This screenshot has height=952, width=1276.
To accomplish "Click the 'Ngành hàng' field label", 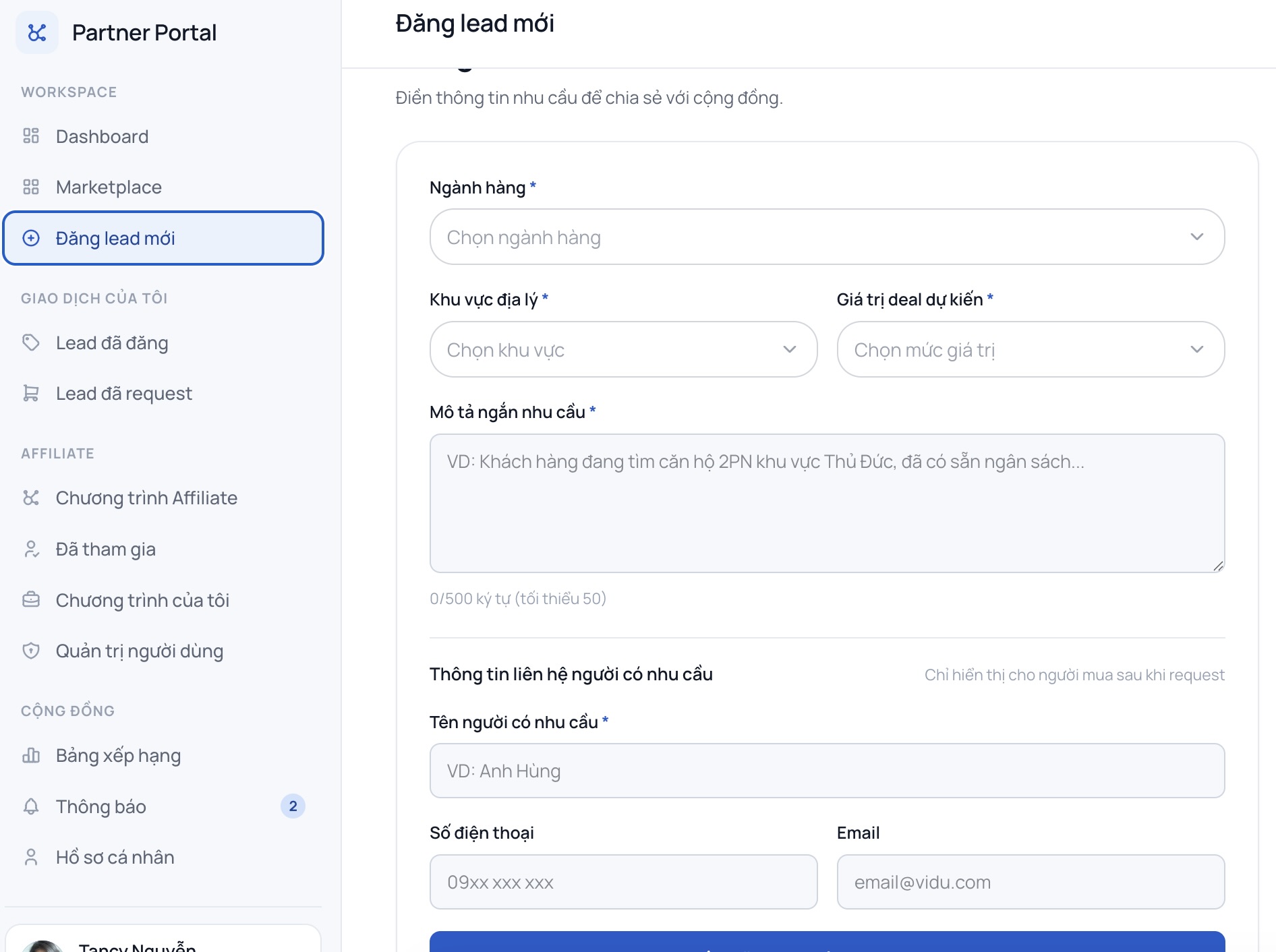I will pyautogui.click(x=477, y=187).
